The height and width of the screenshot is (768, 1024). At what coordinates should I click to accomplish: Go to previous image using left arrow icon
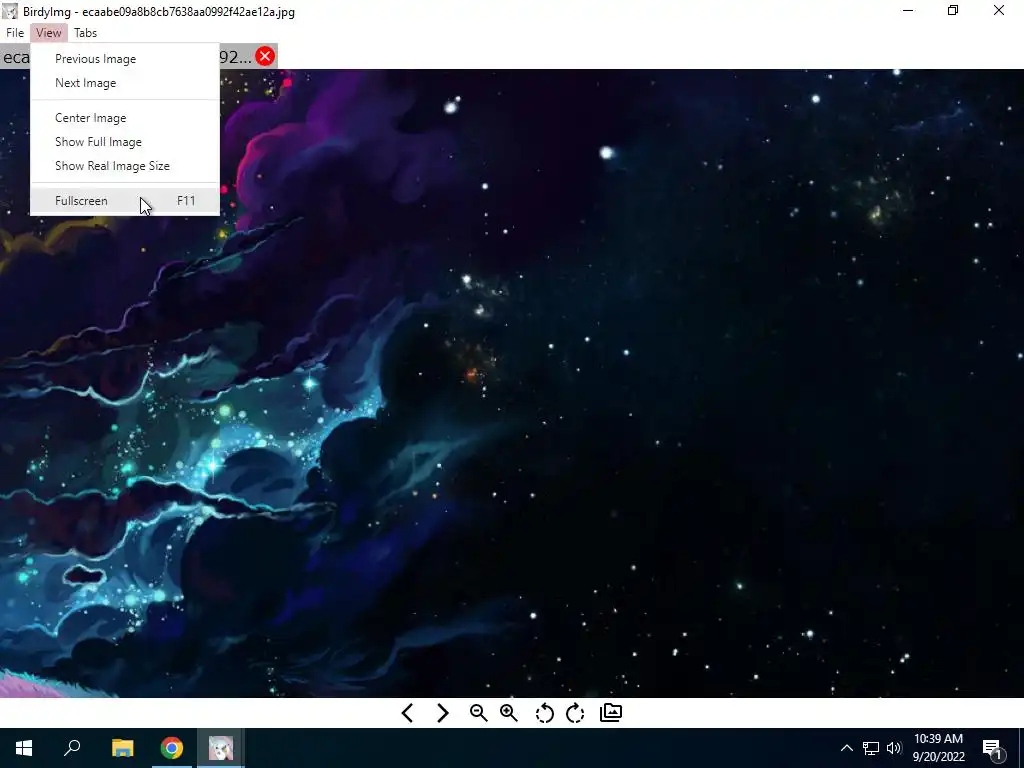(x=408, y=712)
